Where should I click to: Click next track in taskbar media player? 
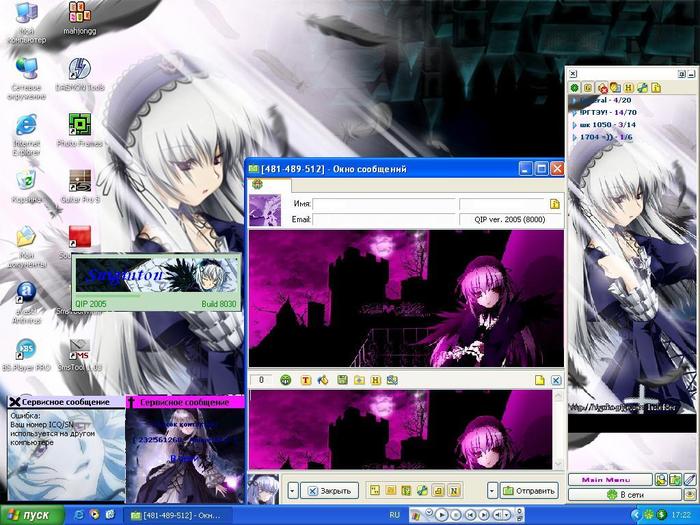pyautogui.click(x=484, y=515)
